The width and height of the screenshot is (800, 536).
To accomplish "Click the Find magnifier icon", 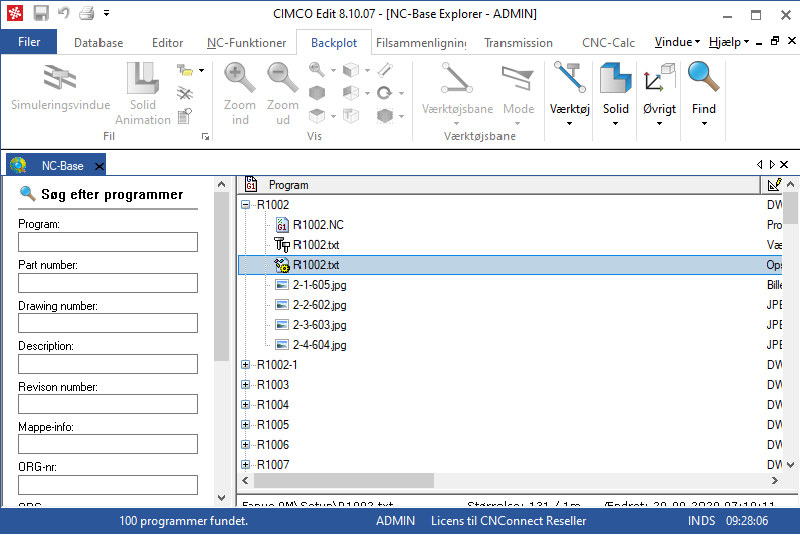I will pos(704,78).
